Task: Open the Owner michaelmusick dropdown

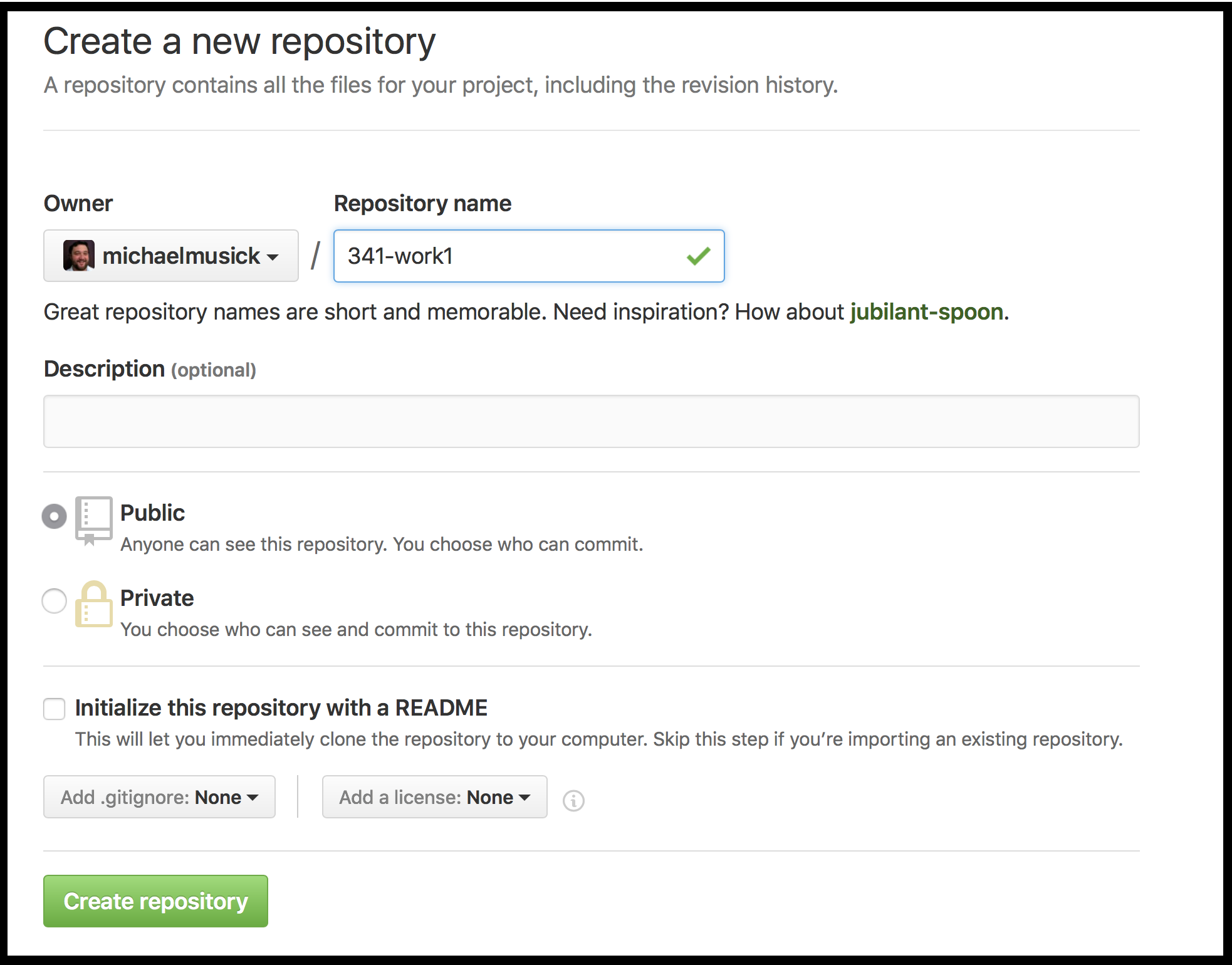Action: click(171, 256)
